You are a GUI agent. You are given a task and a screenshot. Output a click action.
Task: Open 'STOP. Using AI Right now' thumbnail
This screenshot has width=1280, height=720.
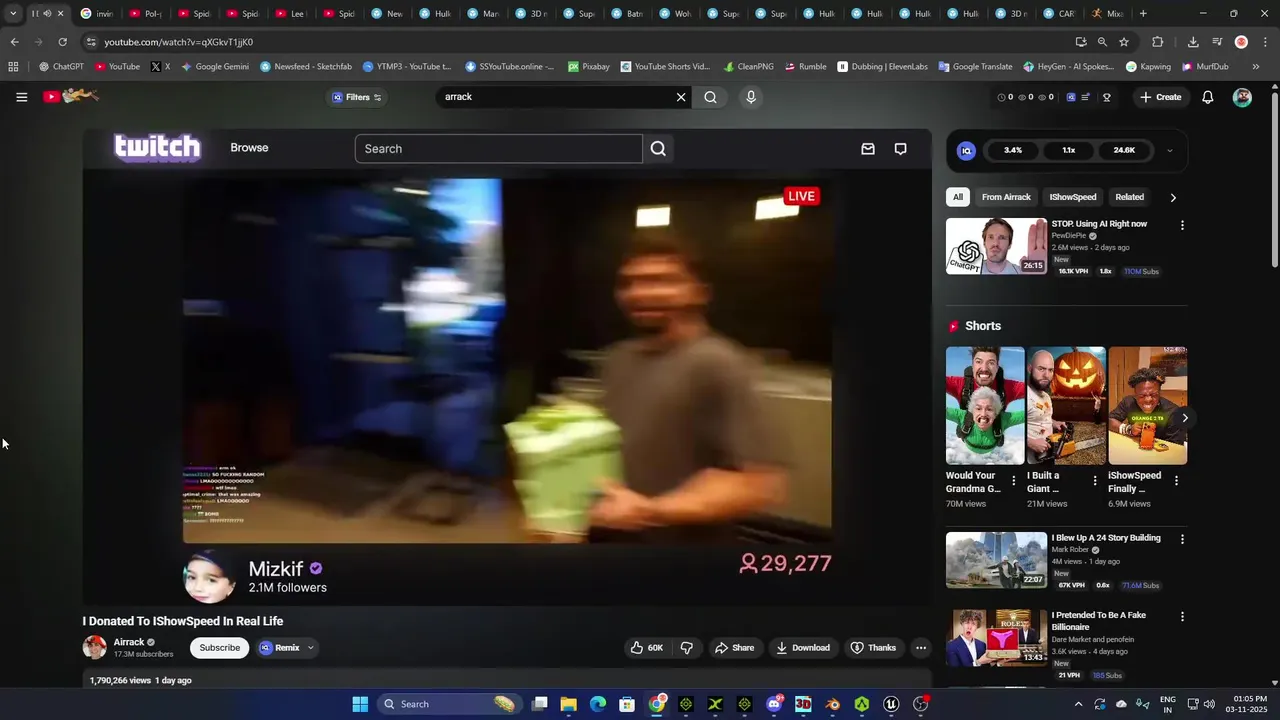[997, 246]
